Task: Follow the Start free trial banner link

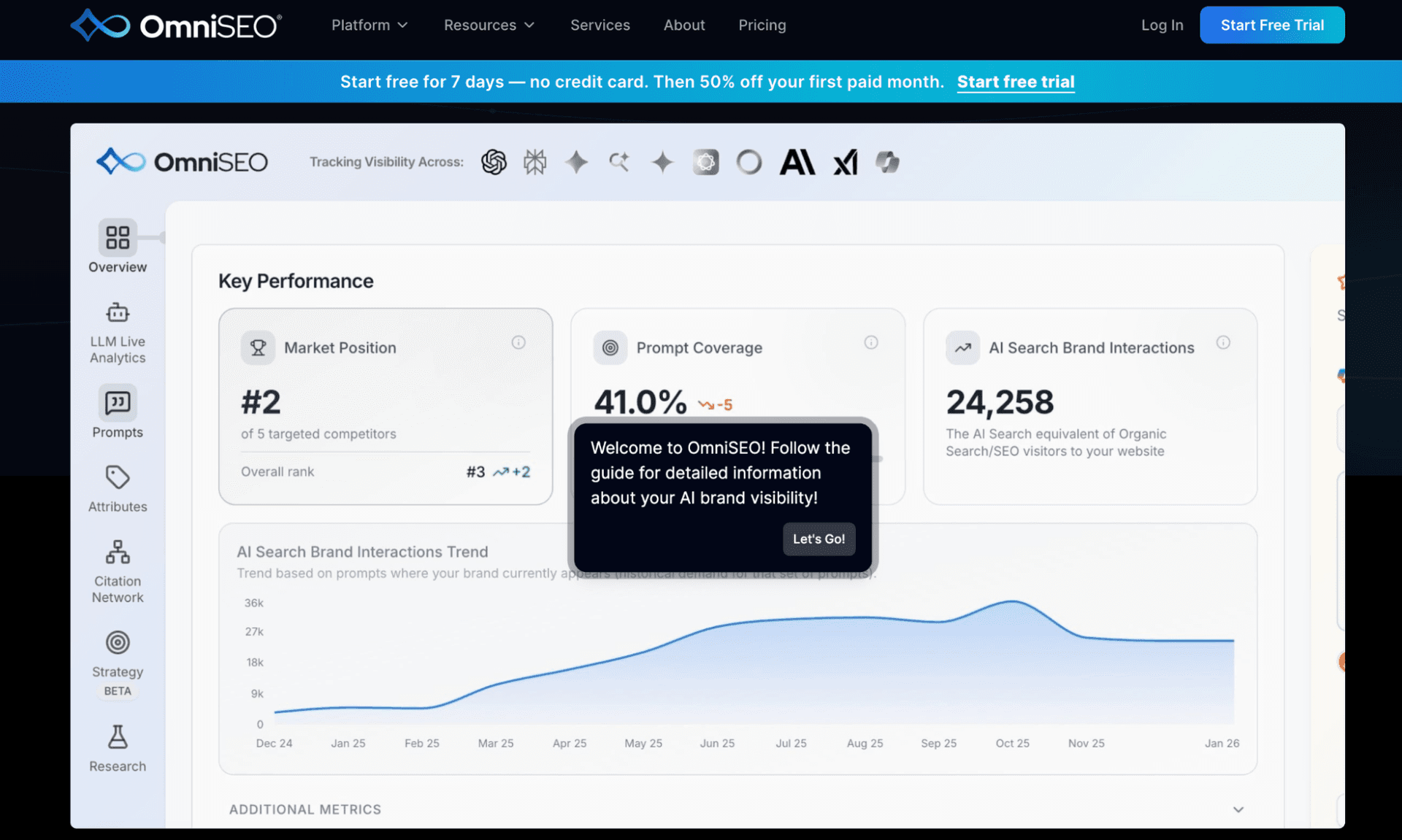Action: [1016, 82]
